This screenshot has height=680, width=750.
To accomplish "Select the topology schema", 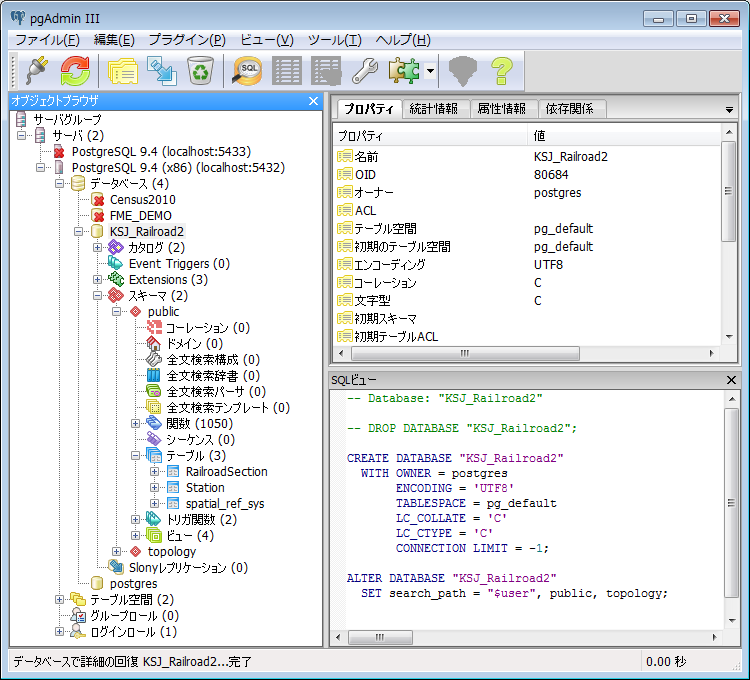I will [172, 552].
